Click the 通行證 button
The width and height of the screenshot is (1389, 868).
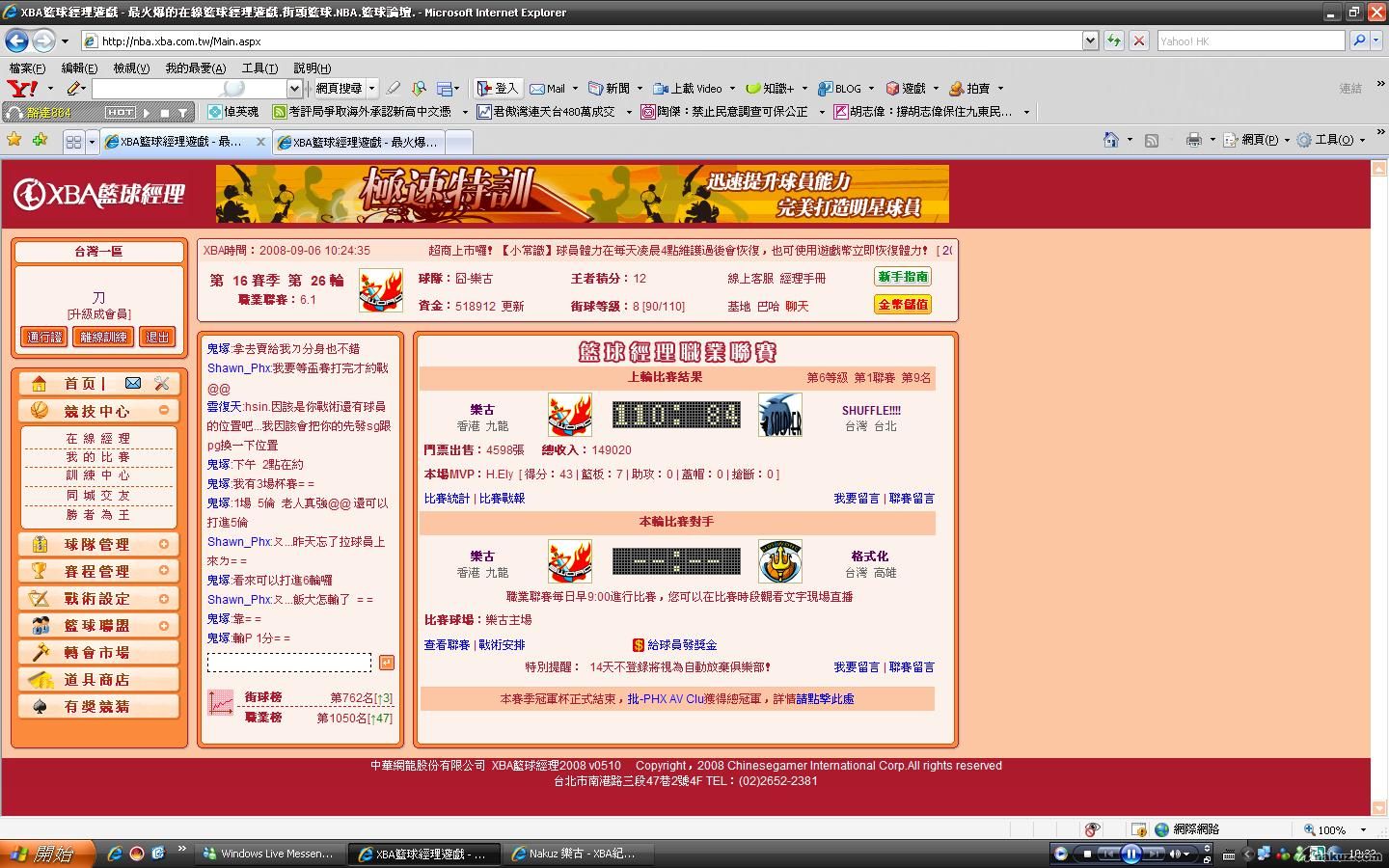(44, 337)
